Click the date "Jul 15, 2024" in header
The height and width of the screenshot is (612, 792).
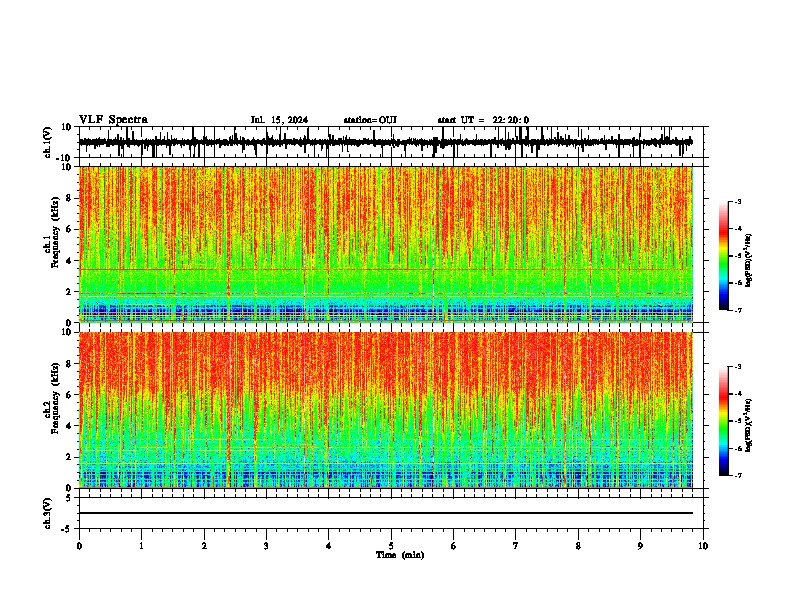coord(279,120)
